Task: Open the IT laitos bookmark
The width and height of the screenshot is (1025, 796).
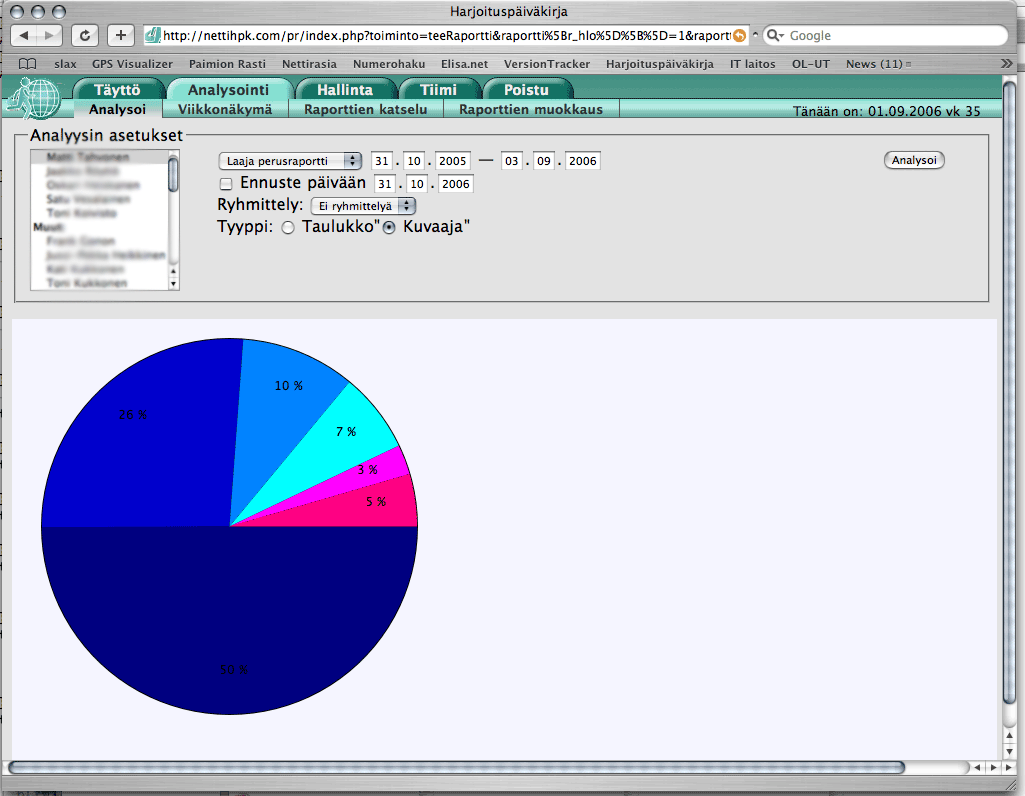Action: (x=752, y=64)
